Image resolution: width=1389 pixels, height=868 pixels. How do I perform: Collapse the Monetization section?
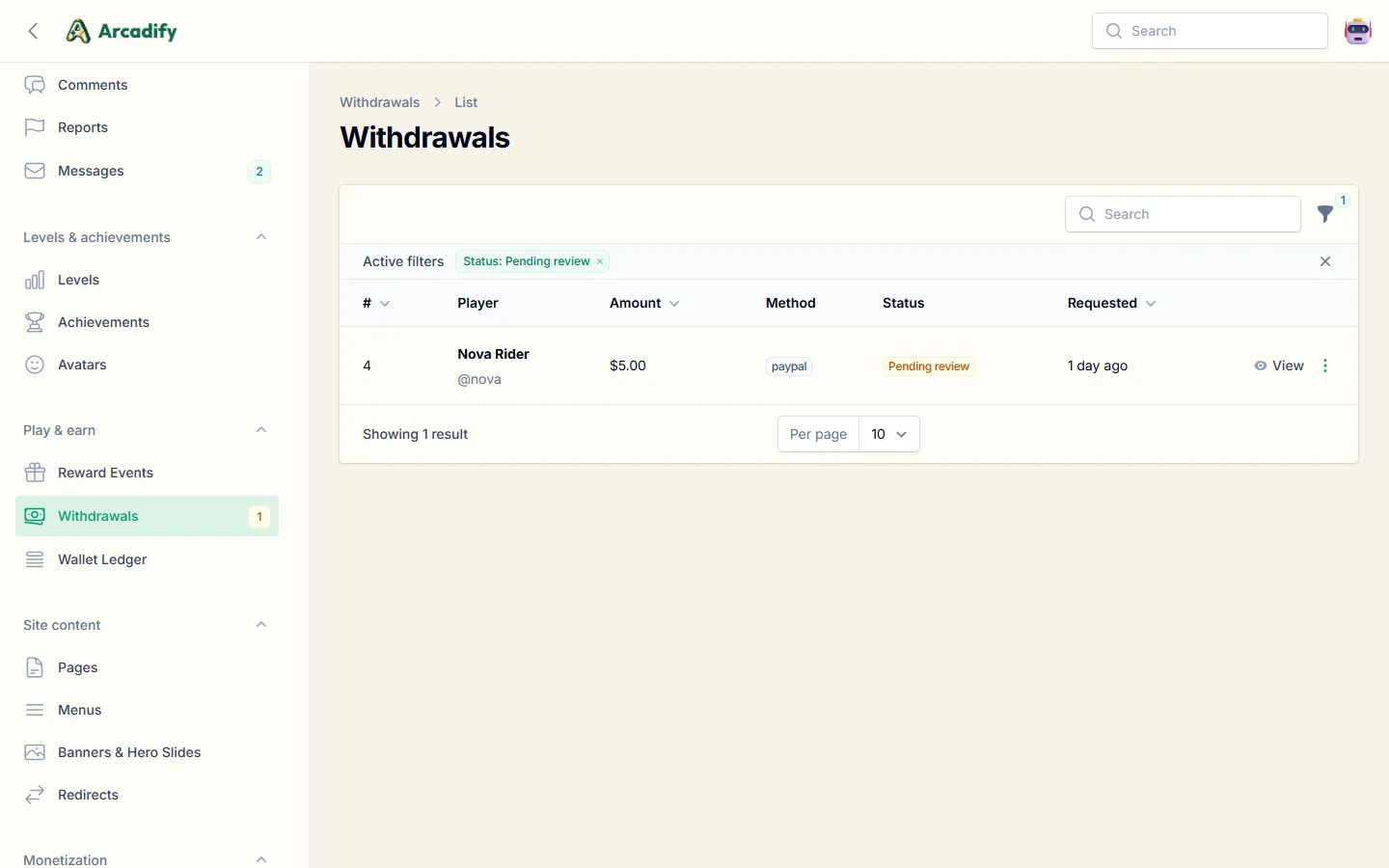point(261,859)
